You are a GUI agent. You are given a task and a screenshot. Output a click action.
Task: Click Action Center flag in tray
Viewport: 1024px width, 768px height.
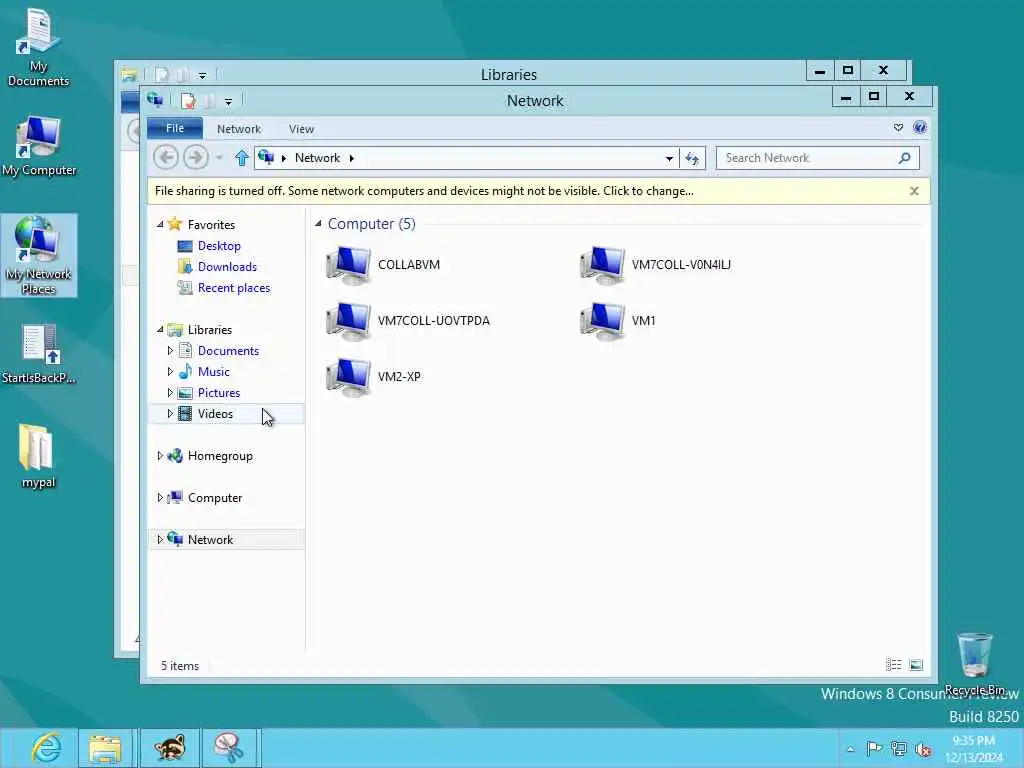click(x=873, y=748)
